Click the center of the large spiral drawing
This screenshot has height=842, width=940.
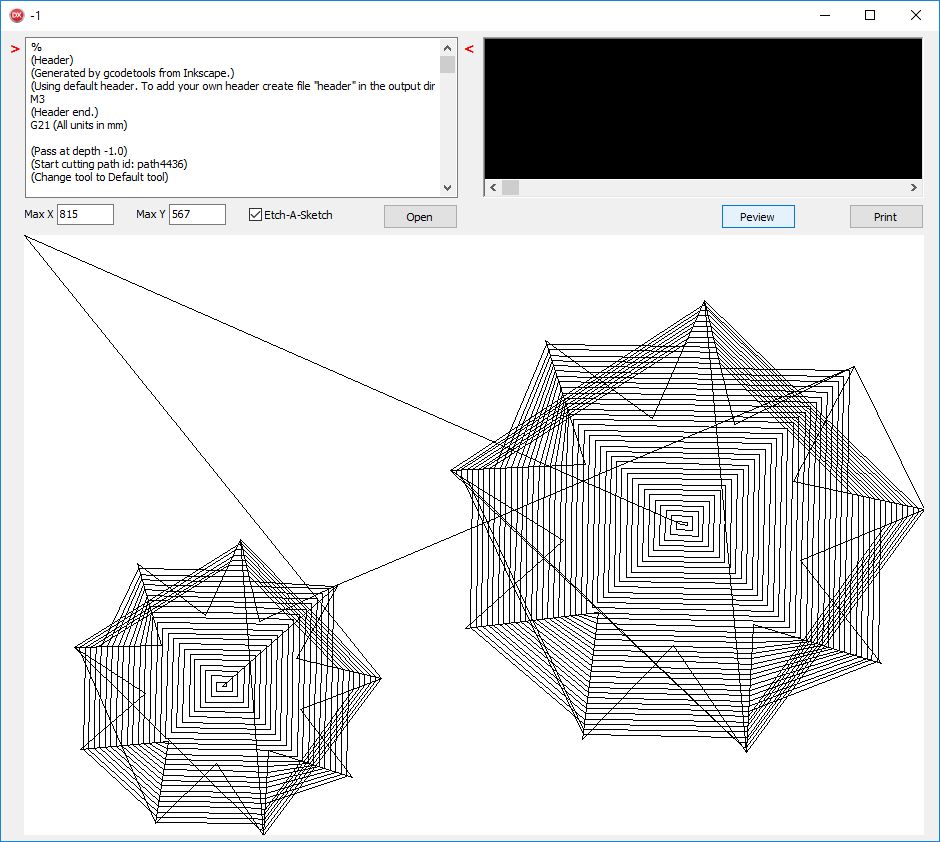point(683,523)
